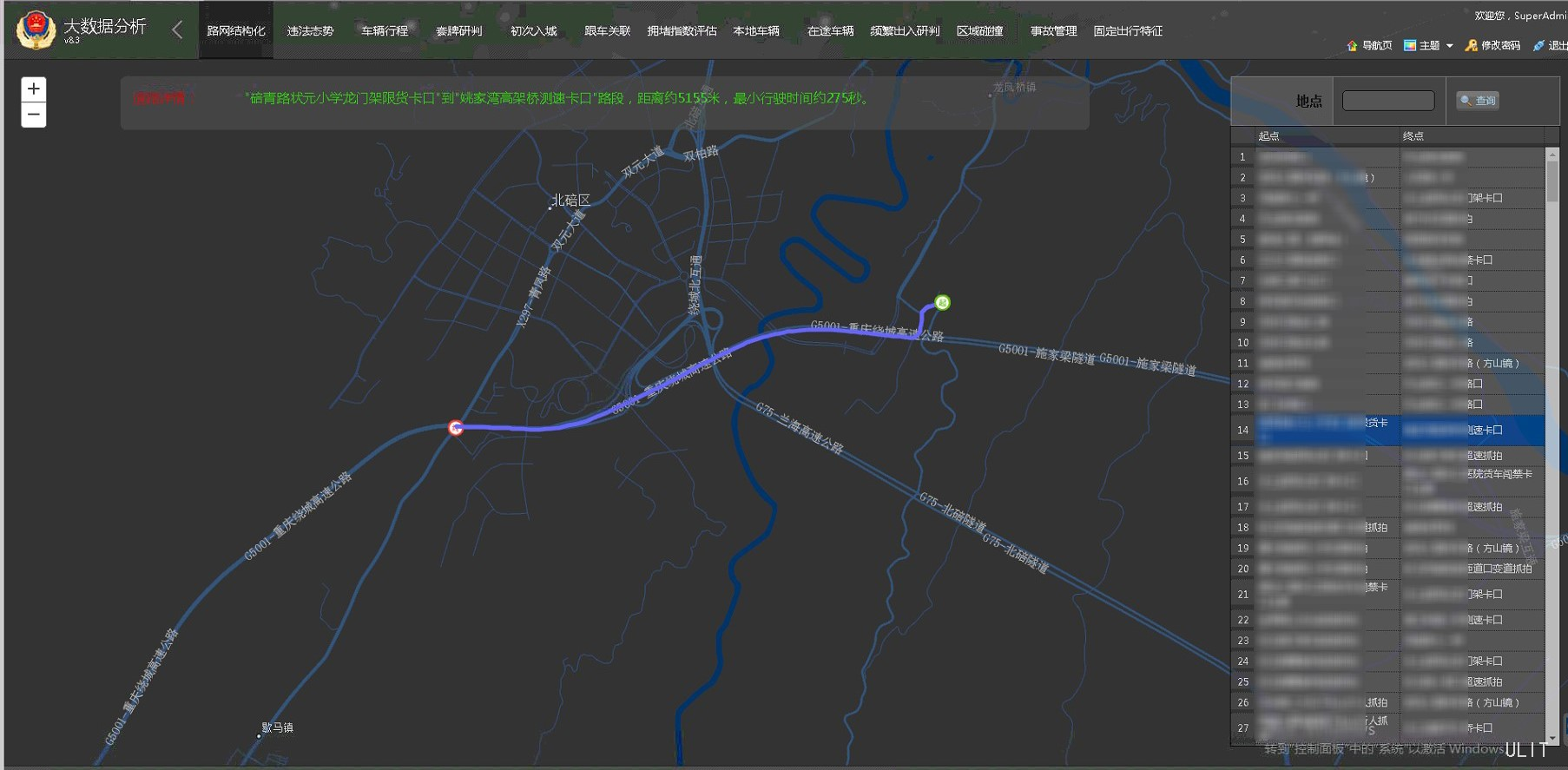Screen dimensions: 1568x770
Task: Switch to the 套牌研判 tab
Action: coord(458,31)
